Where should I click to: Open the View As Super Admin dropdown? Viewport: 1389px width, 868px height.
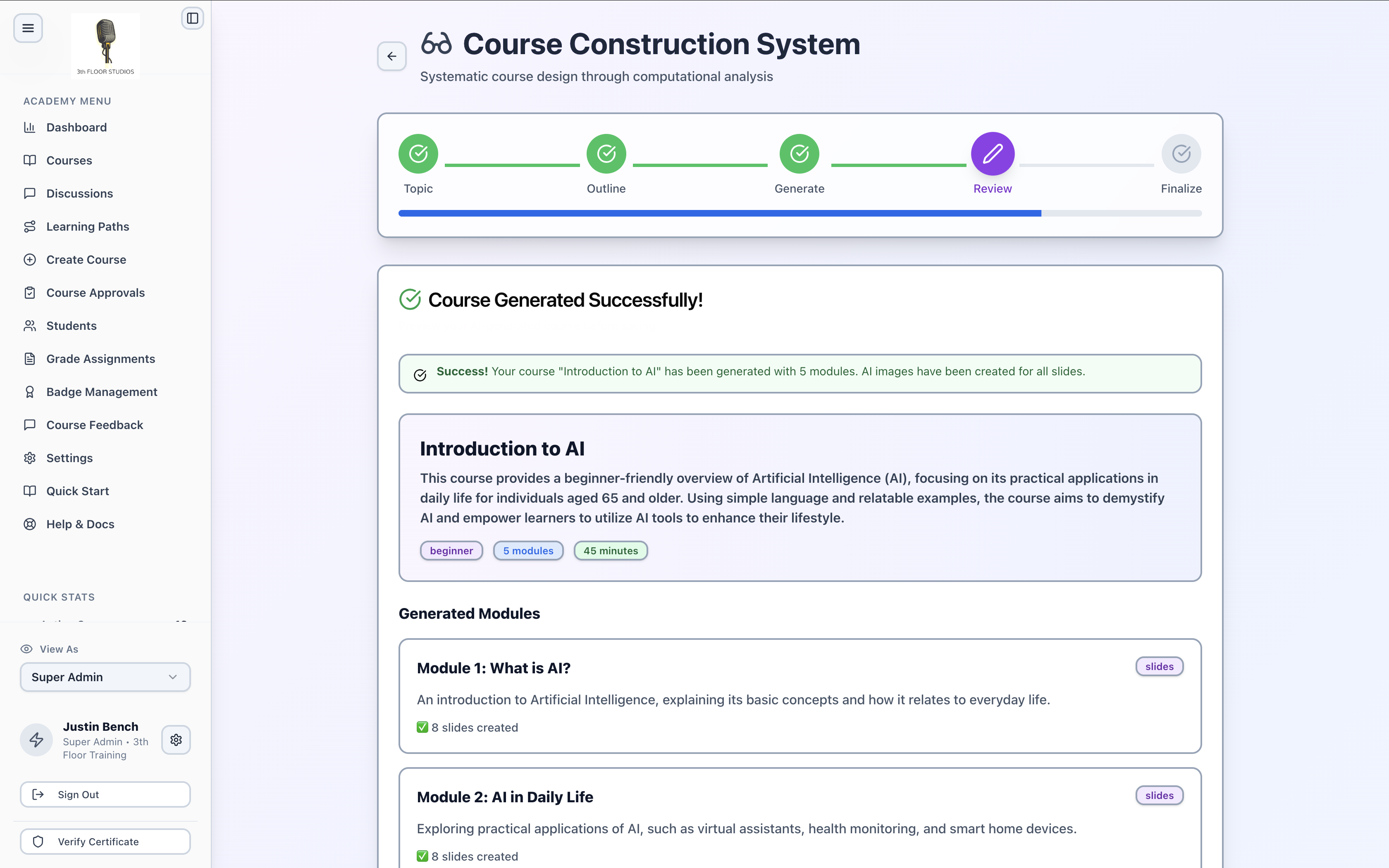pyautogui.click(x=105, y=677)
